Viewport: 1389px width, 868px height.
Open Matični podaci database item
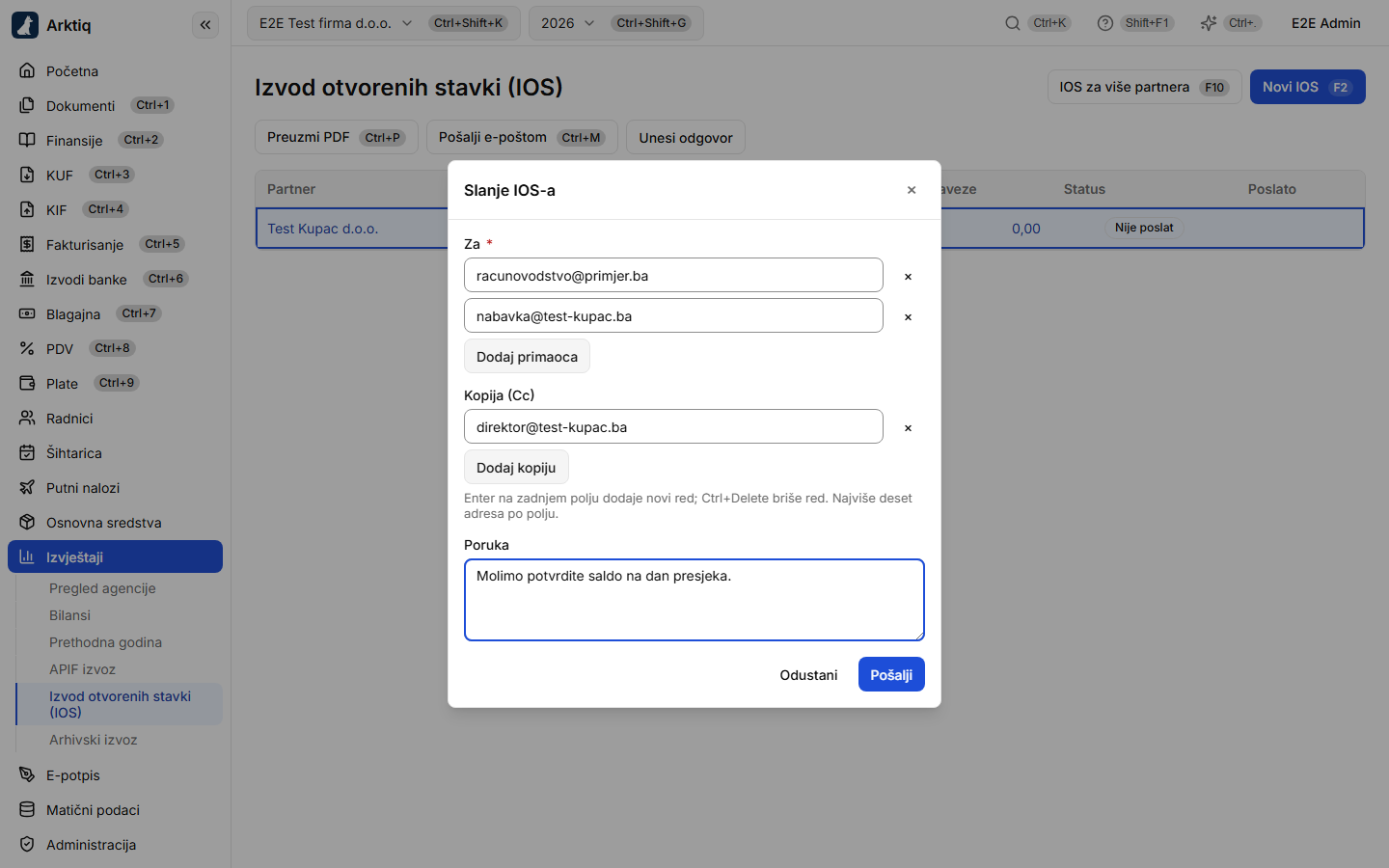click(115, 810)
